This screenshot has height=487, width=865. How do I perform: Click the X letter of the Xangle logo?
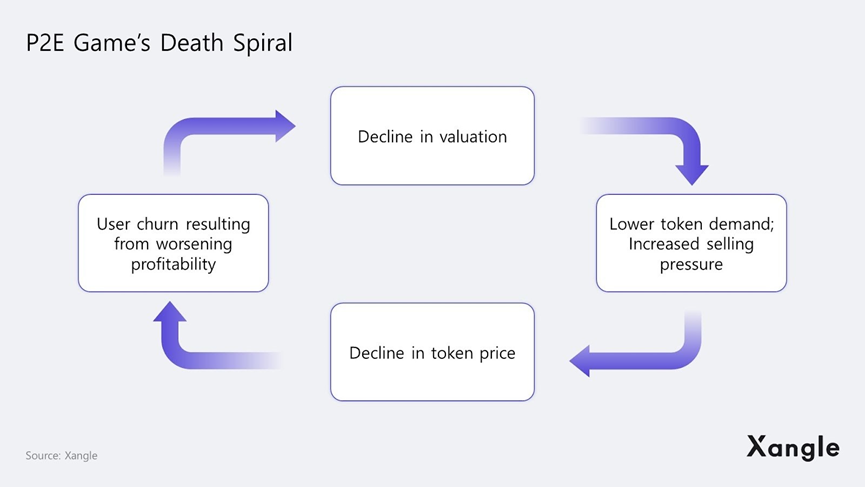click(758, 447)
